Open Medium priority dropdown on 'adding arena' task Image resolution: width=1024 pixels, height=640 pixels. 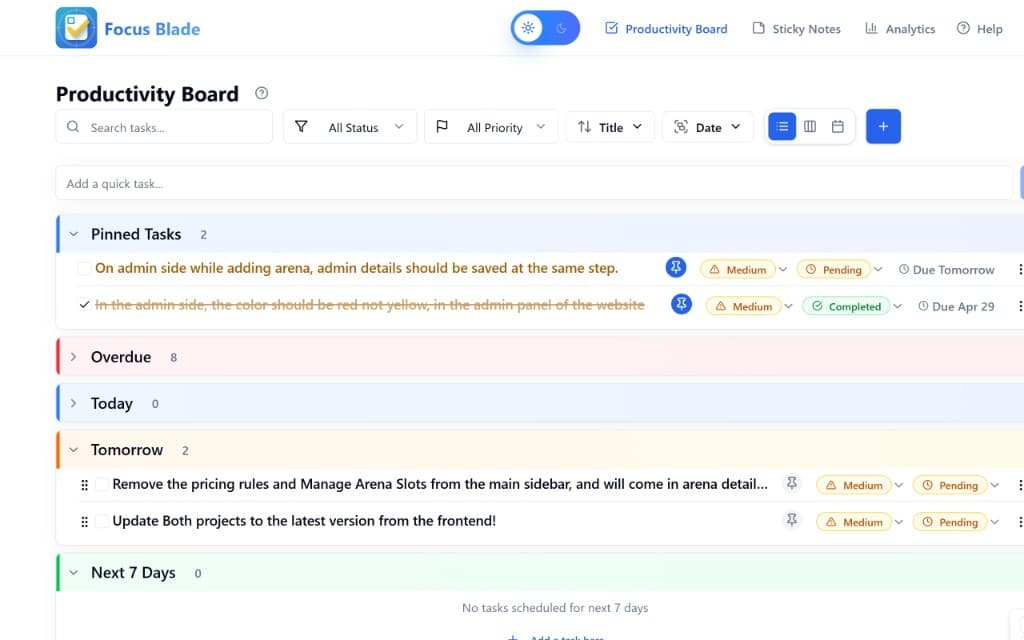tap(744, 269)
